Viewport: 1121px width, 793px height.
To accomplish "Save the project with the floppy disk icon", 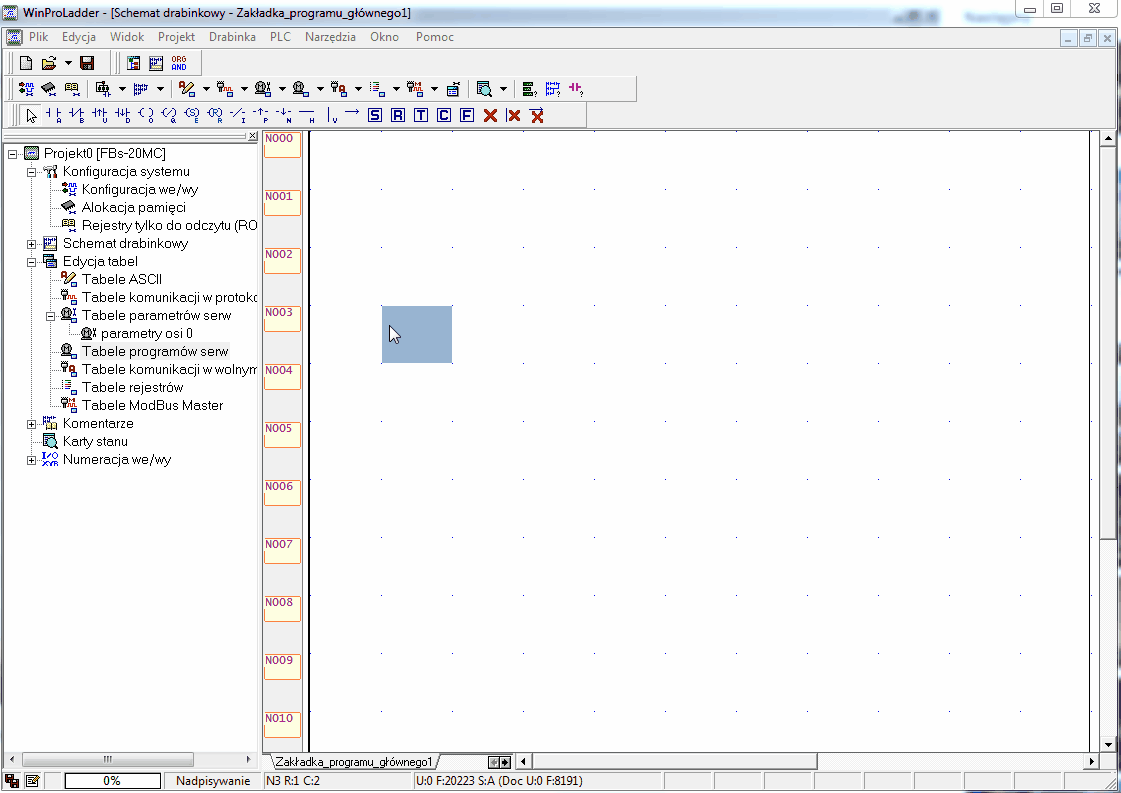I will click(x=87, y=63).
